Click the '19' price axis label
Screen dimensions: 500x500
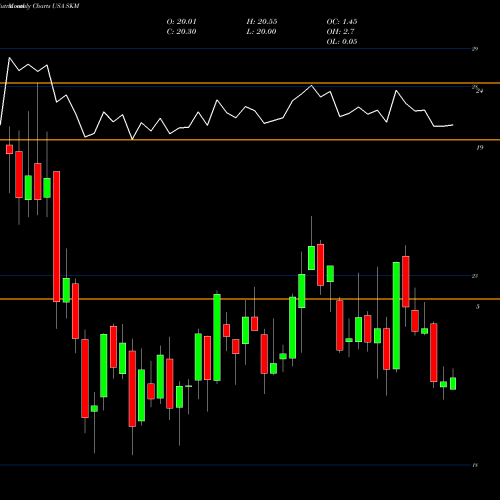479,147
